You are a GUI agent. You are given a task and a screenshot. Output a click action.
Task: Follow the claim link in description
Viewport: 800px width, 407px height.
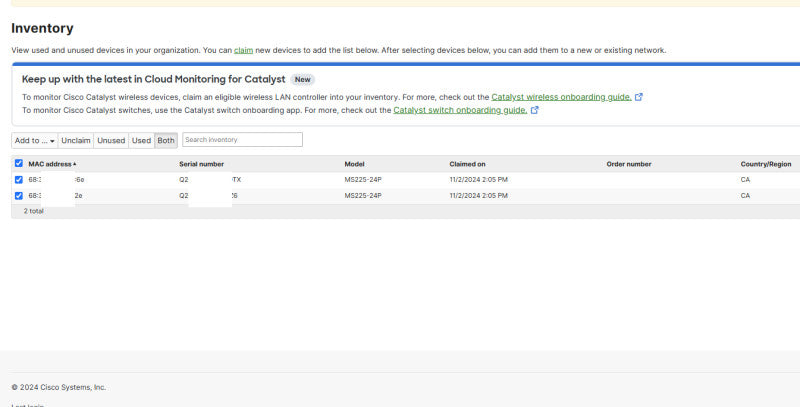point(243,50)
